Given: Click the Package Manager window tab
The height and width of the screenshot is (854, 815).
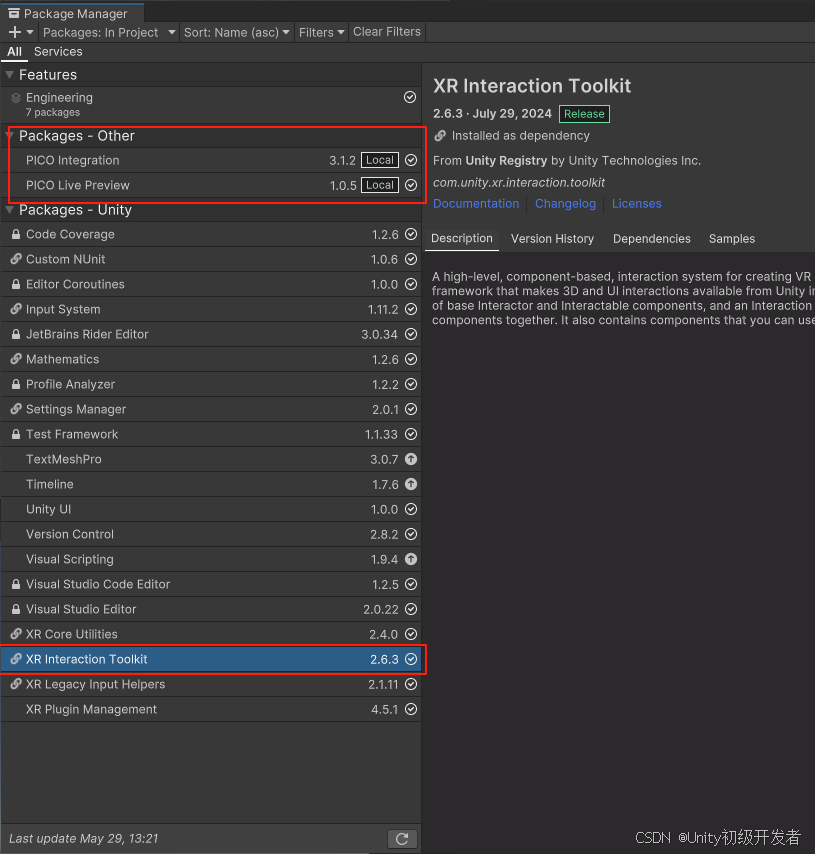Looking at the screenshot, I should 72,13.
